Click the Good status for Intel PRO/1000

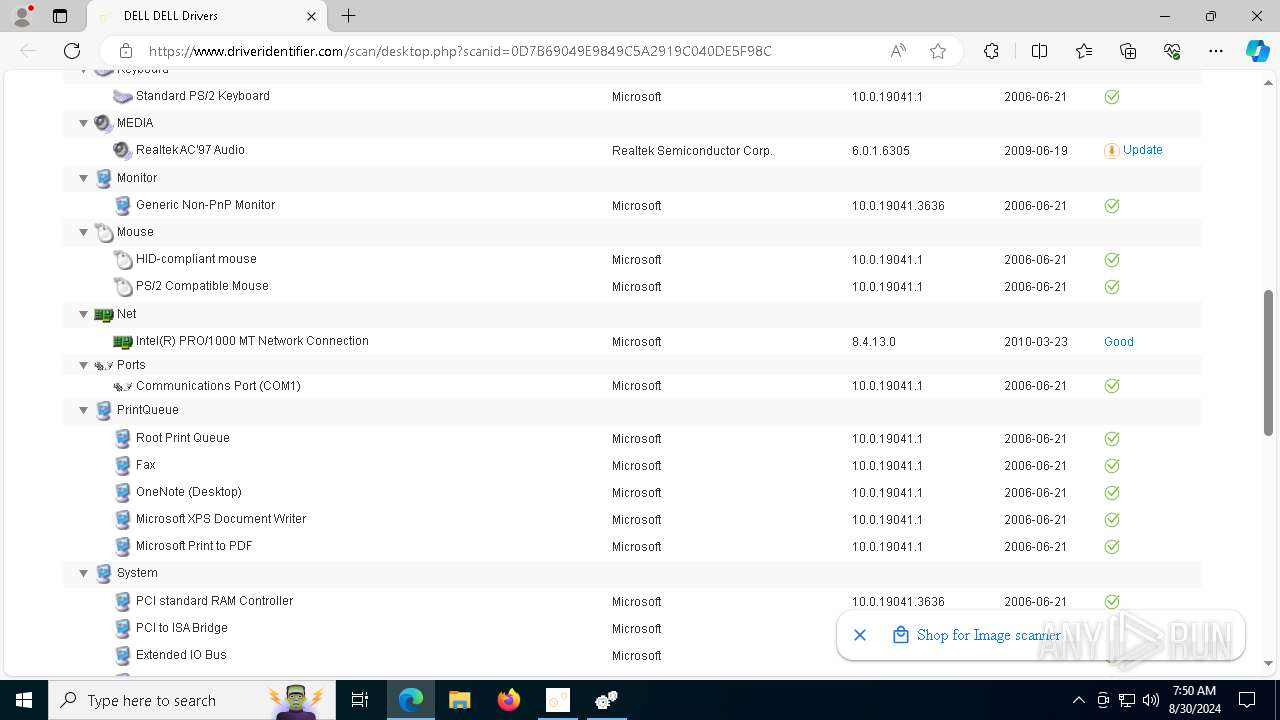(x=1119, y=342)
